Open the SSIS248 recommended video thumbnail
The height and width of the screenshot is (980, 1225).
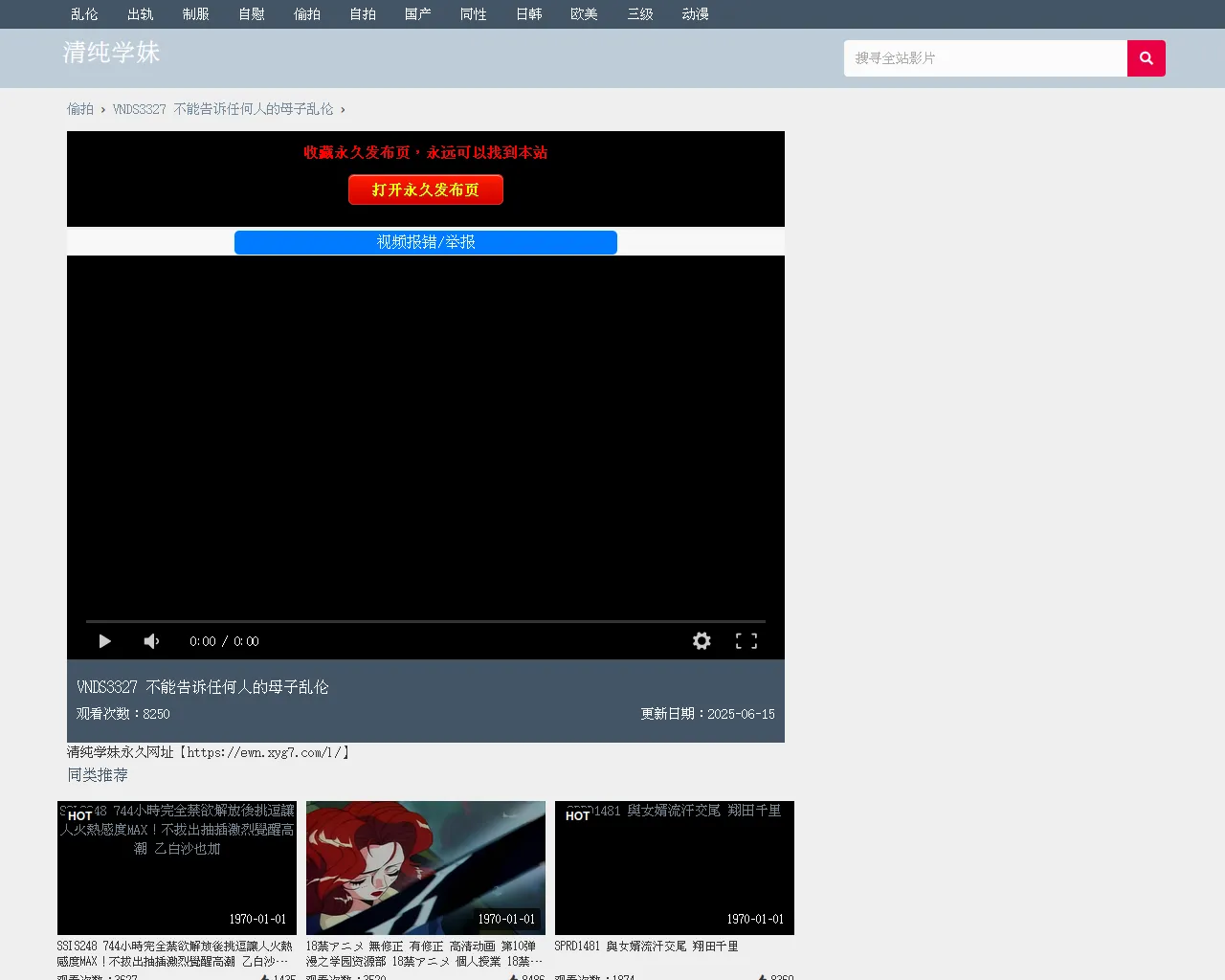(x=177, y=868)
